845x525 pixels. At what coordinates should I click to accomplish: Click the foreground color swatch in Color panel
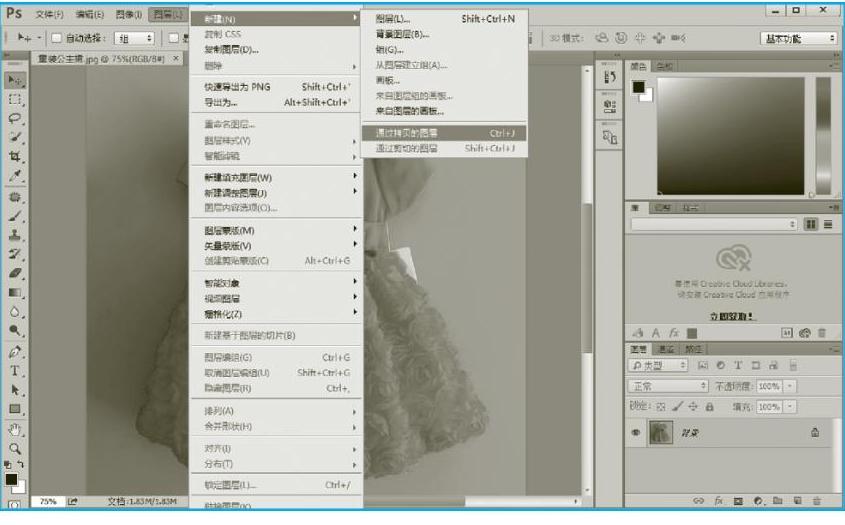coord(638,87)
